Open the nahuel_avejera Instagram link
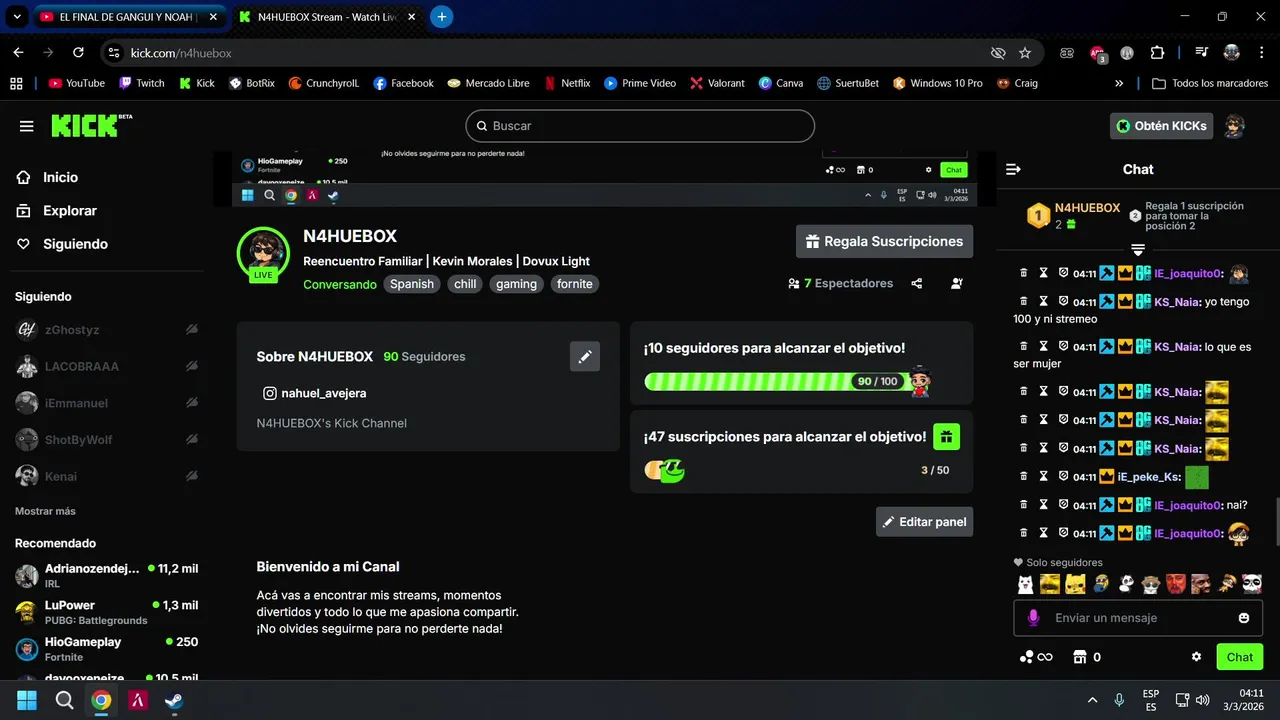The width and height of the screenshot is (1280, 720). (x=314, y=393)
